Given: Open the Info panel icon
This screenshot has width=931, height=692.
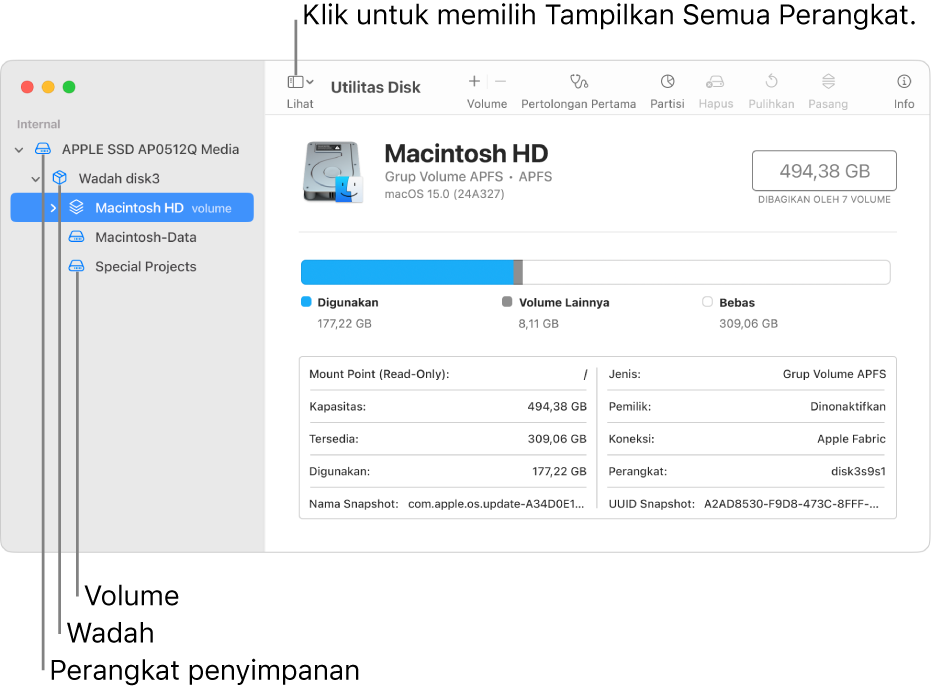Looking at the screenshot, I should [x=904, y=81].
